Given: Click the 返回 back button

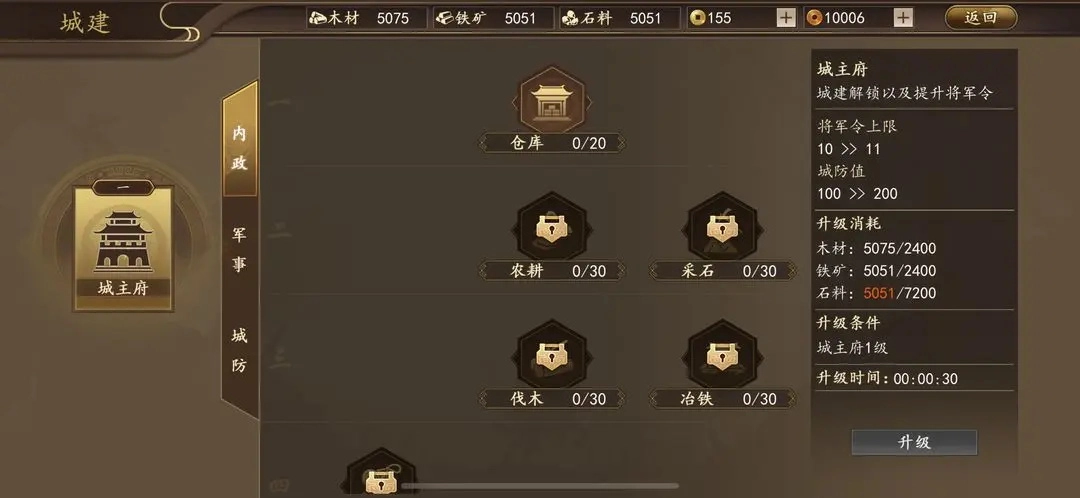Looking at the screenshot, I should pyautogui.click(x=981, y=18).
